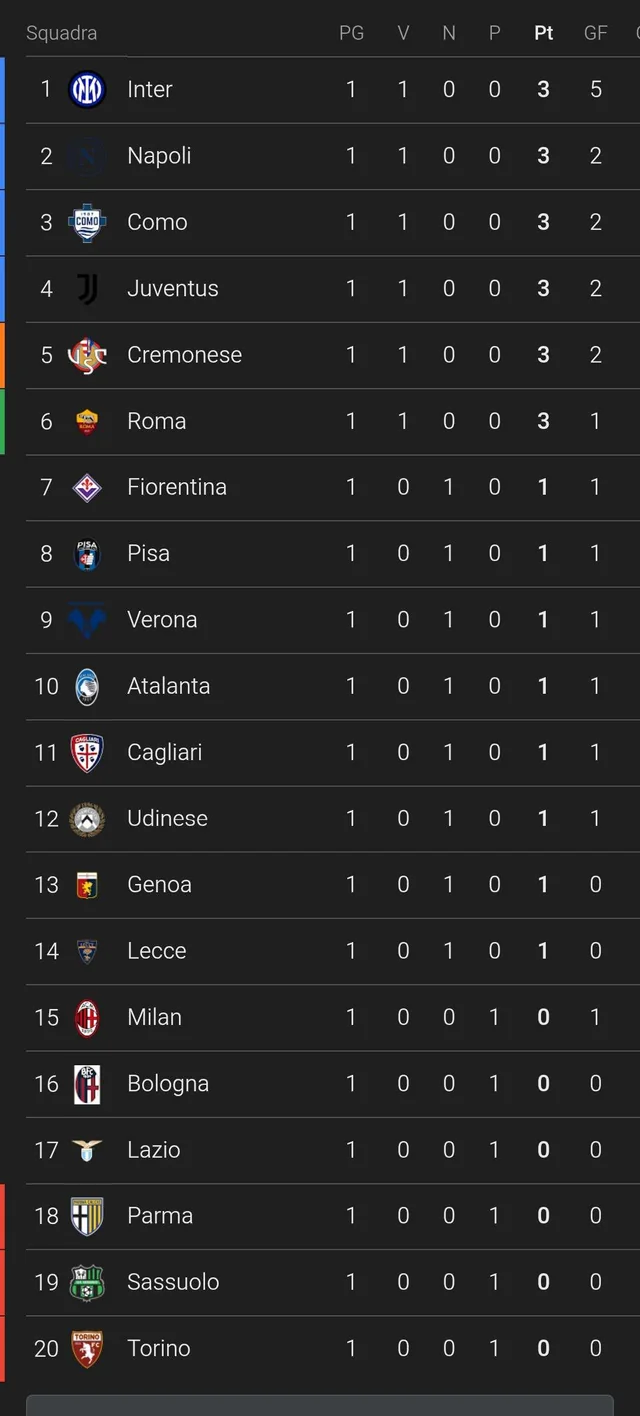The image size is (640, 1416).
Task: Click the Milan club crest
Action: (87, 1017)
